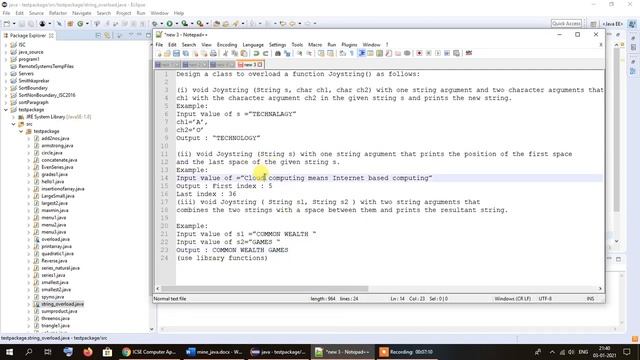Click Open file icon in Notepad++ toolbar
Viewport: 640px width, 360px height.
click(167, 53)
